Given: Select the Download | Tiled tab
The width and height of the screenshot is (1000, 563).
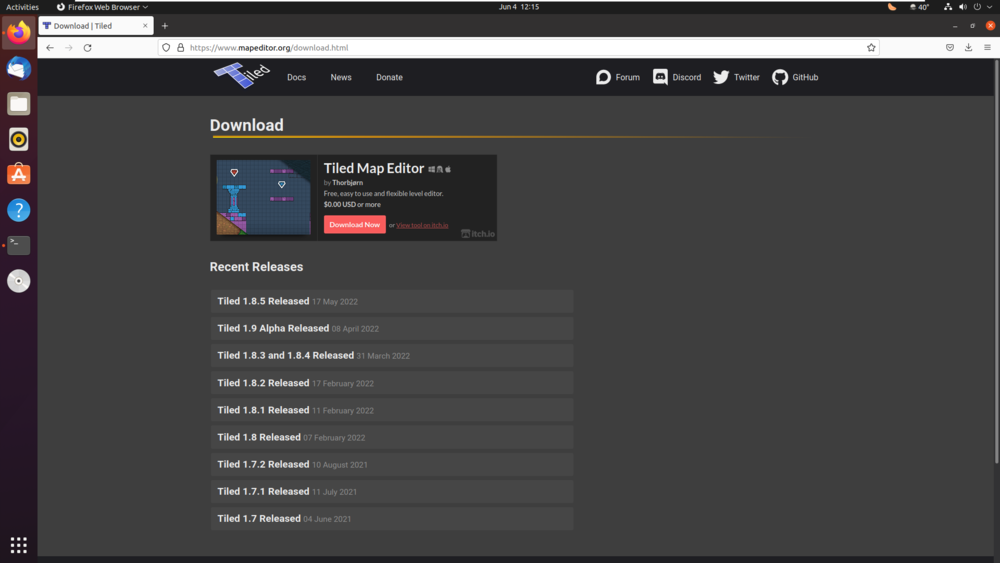Looking at the screenshot, I should click(x=96, y=26).
